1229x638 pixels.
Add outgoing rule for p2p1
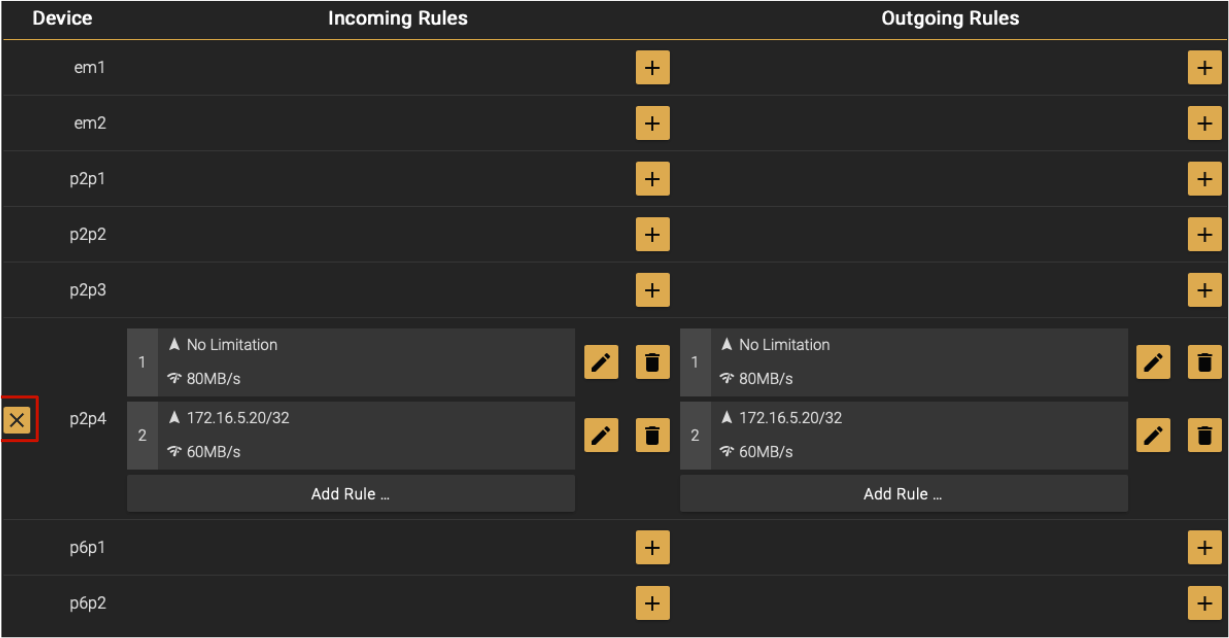coord(1204,179)
